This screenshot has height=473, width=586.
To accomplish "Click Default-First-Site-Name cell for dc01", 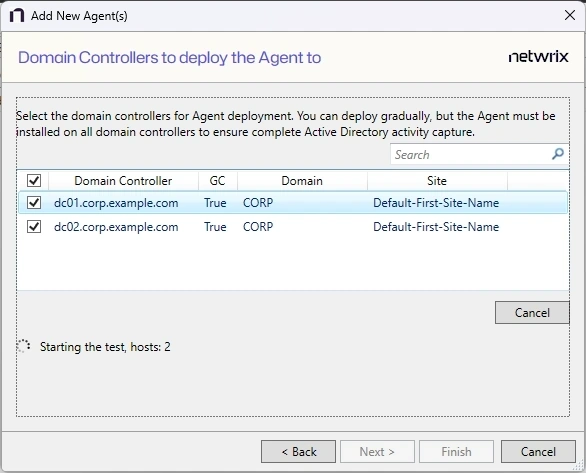I will pyautogui.click(x=436, y=203).
